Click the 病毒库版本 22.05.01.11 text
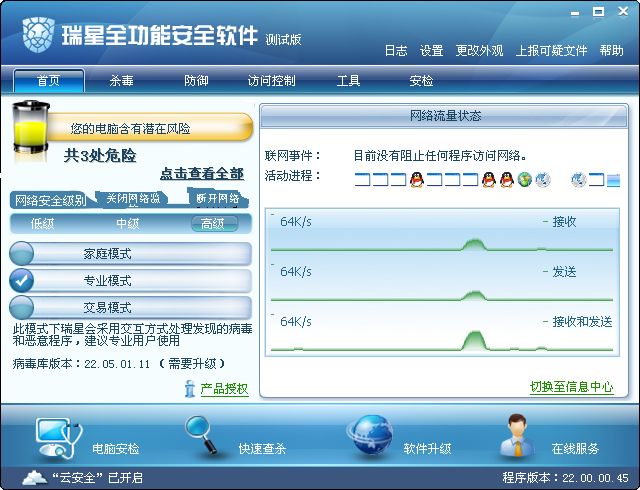640x490 pixels. [81, 363]
